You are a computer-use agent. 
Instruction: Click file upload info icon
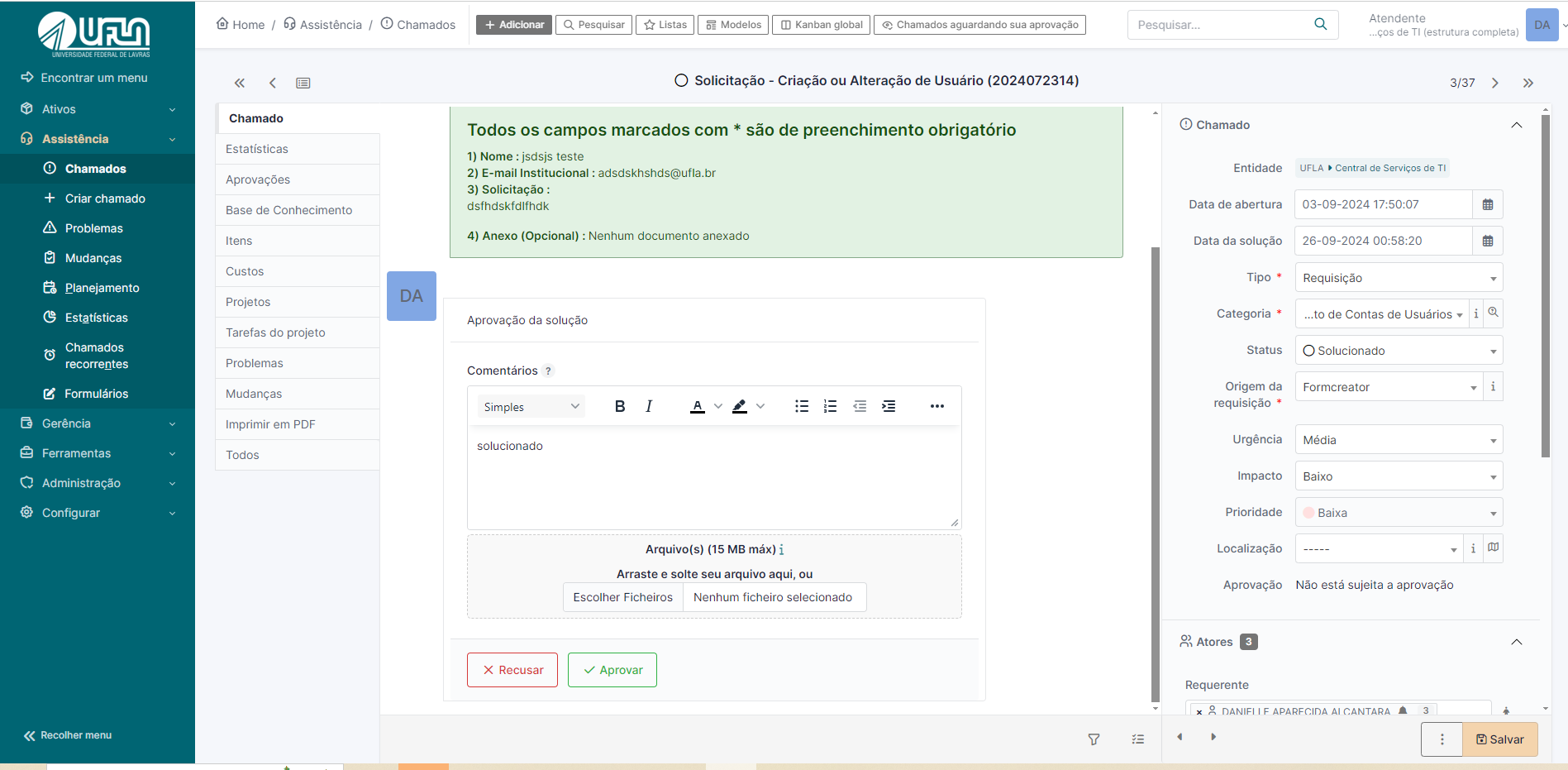(x=782, y=549)
